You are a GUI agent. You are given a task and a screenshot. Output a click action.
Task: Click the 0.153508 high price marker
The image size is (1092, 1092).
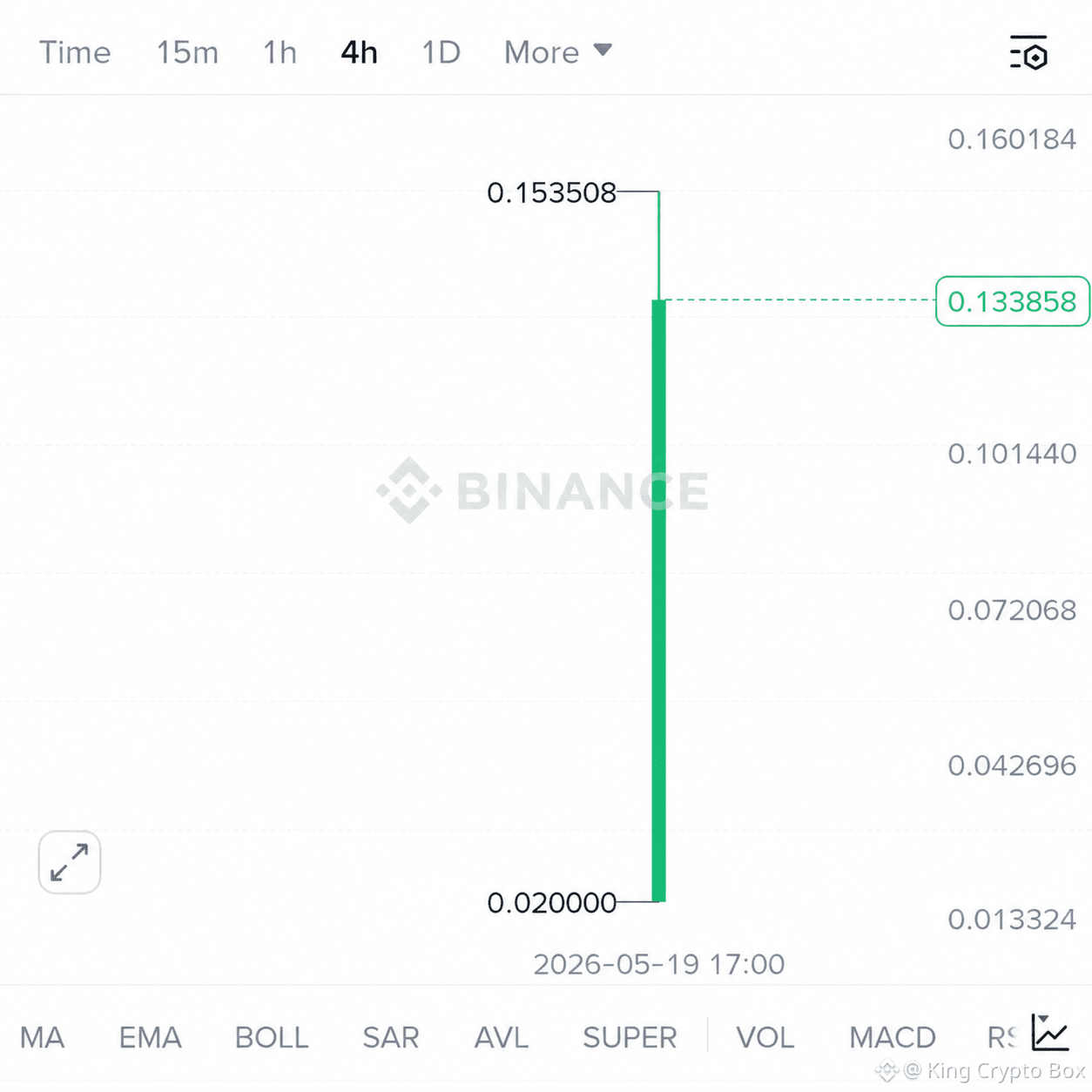click(x=551, y=192)
